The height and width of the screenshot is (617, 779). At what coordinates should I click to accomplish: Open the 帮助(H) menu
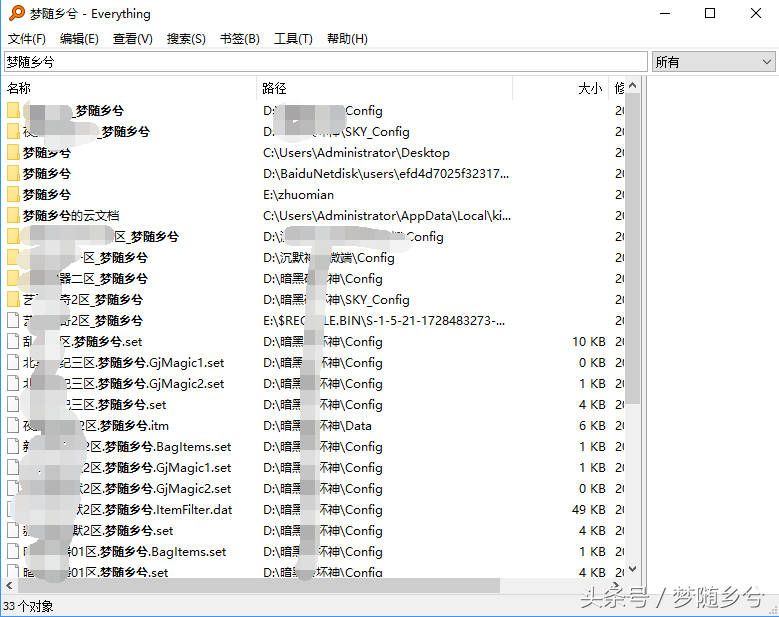click(x=347, y=39)
